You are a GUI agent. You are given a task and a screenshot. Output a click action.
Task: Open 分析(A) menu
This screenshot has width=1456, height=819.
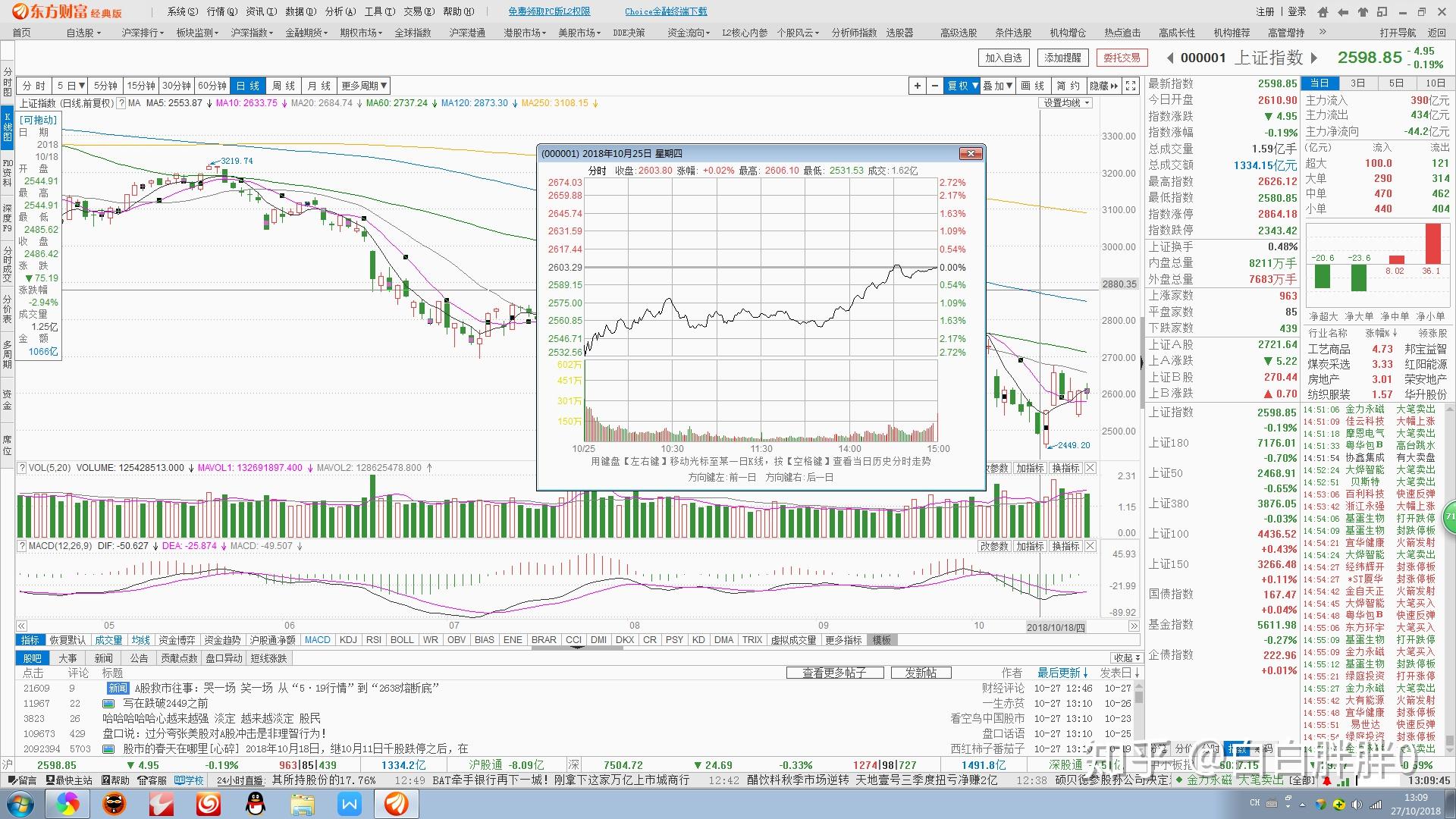point(340,11)
